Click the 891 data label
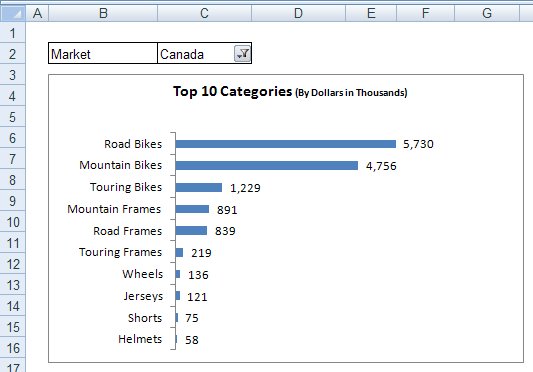Image resolution: width=533 pixels, height=372 pixels. [x=227, y=210]
